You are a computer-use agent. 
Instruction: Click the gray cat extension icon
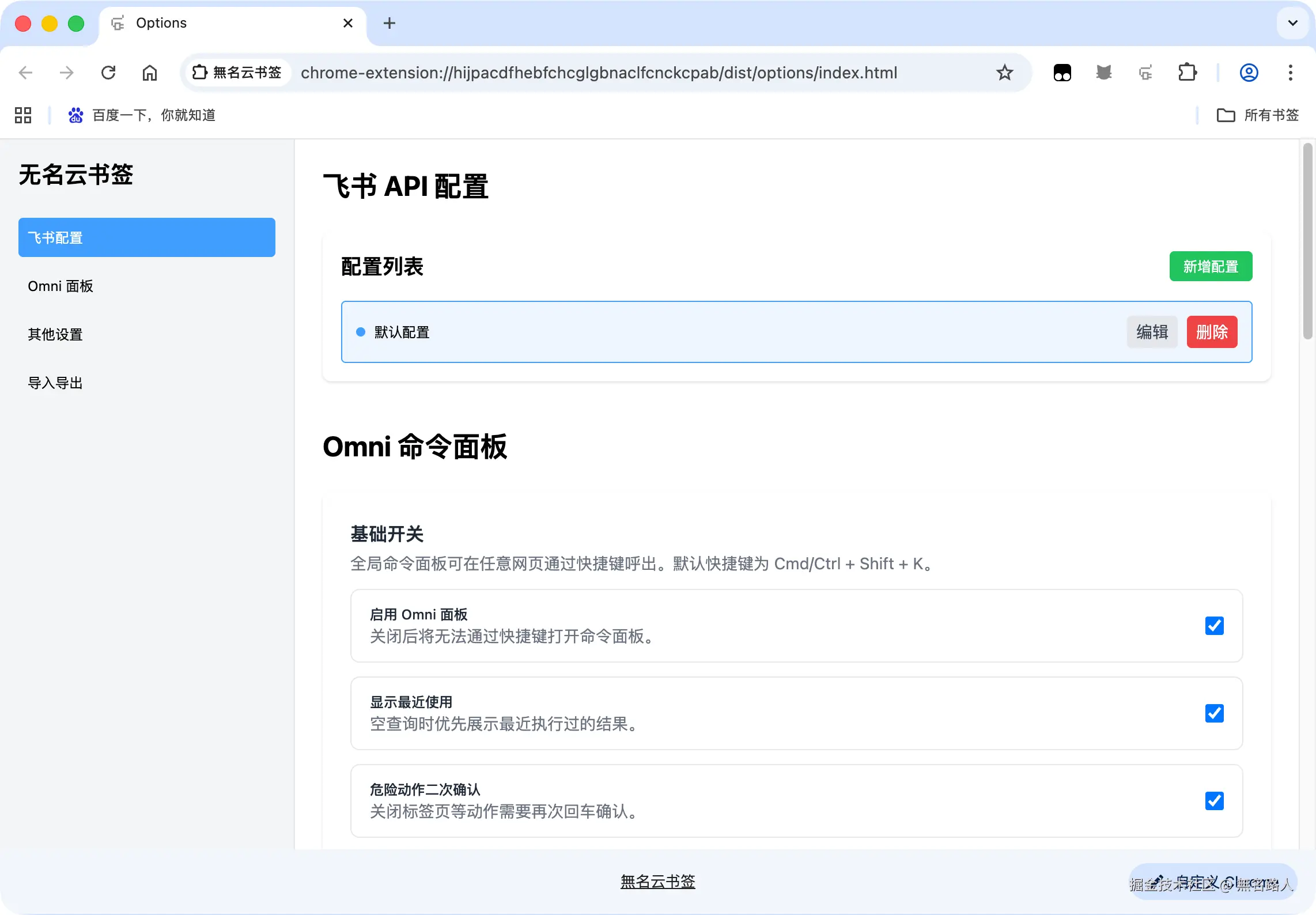point(1103,73)
